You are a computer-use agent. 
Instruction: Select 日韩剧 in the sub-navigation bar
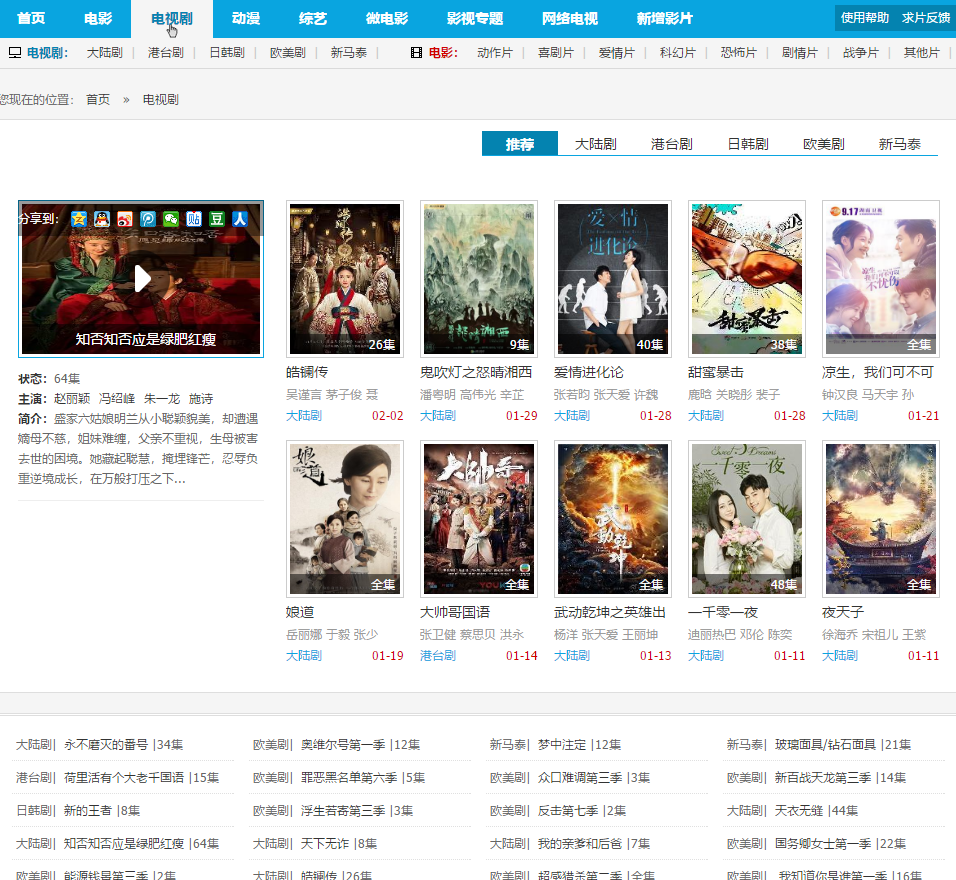pos(227,53)
